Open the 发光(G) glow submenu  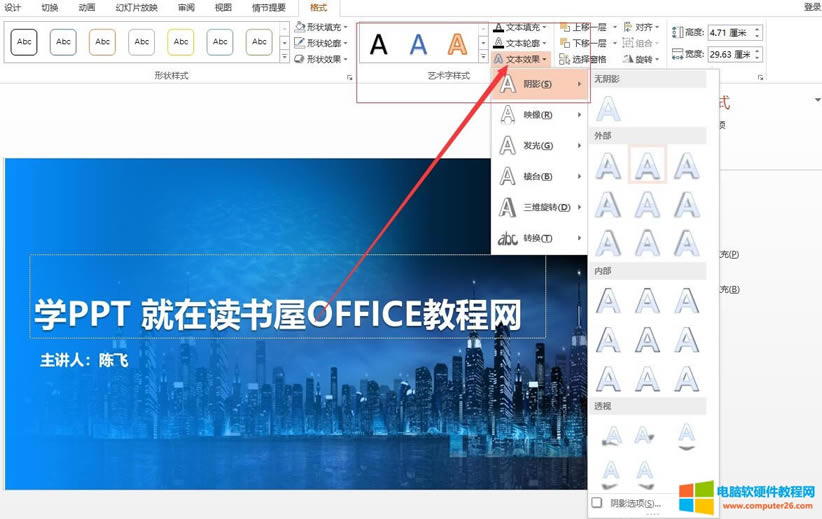coord(539,145)
